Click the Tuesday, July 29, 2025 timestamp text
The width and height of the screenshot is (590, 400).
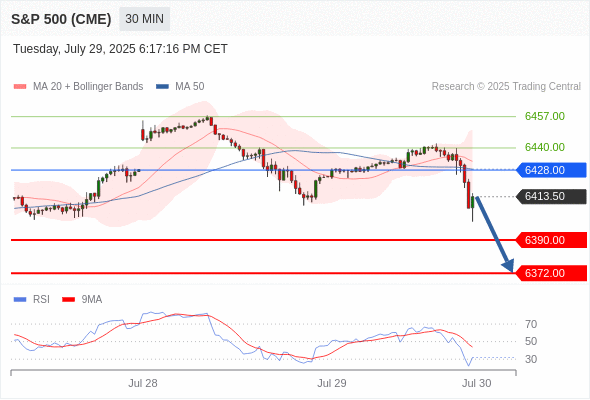120,49
